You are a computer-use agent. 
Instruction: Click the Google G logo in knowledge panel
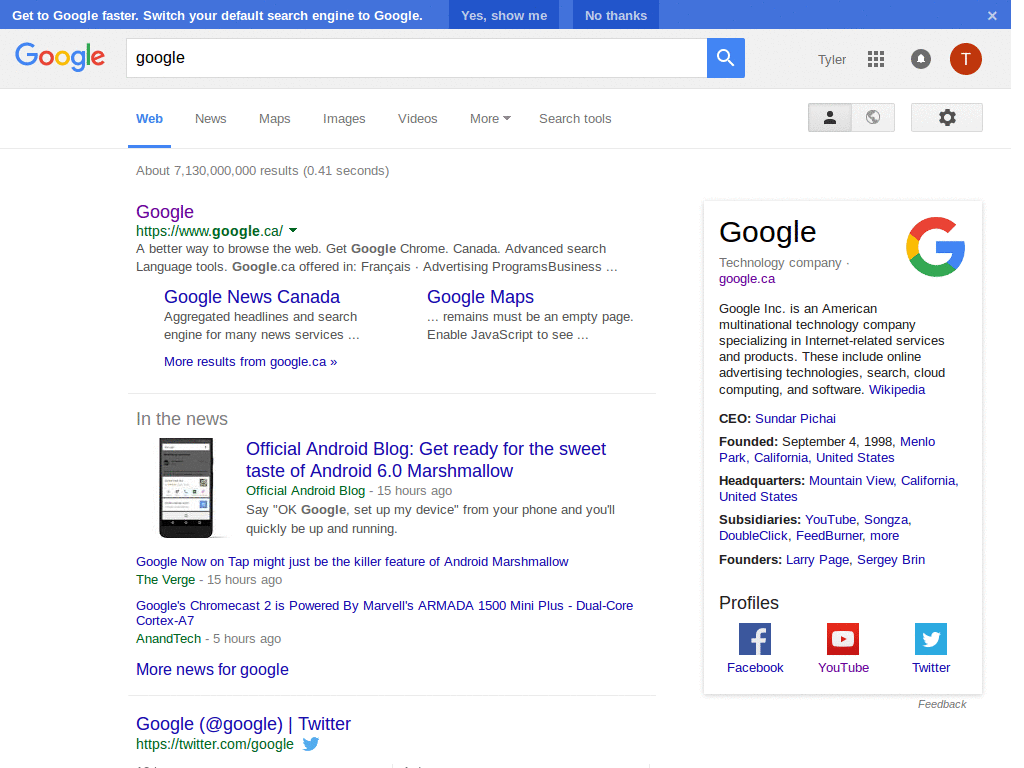(x=936, y=247)
